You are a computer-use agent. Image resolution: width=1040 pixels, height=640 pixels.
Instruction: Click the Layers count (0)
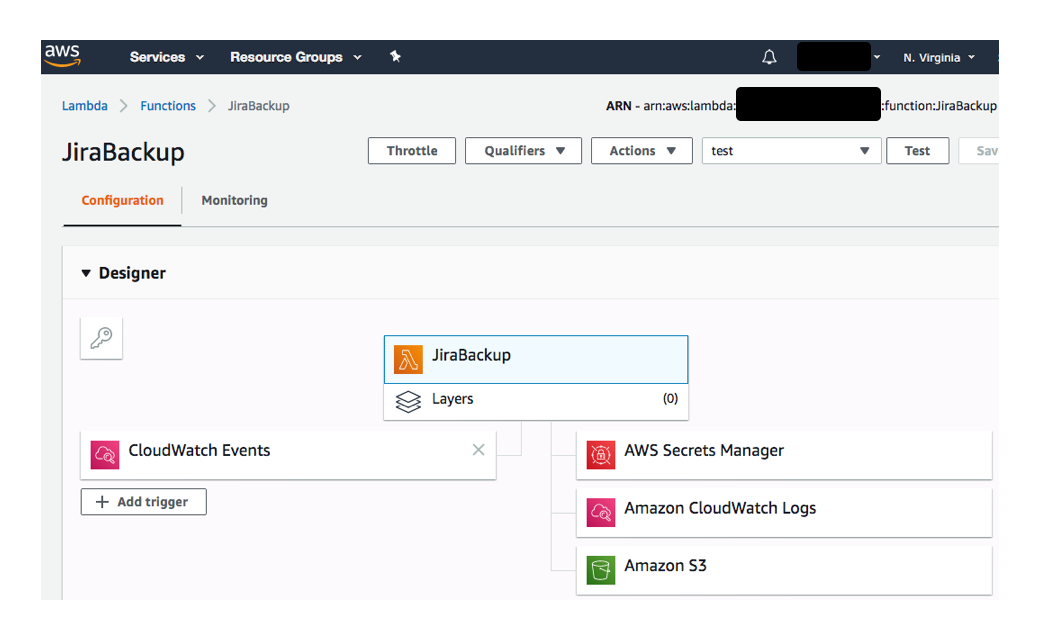pyautogui.click(x=671, y=399)
